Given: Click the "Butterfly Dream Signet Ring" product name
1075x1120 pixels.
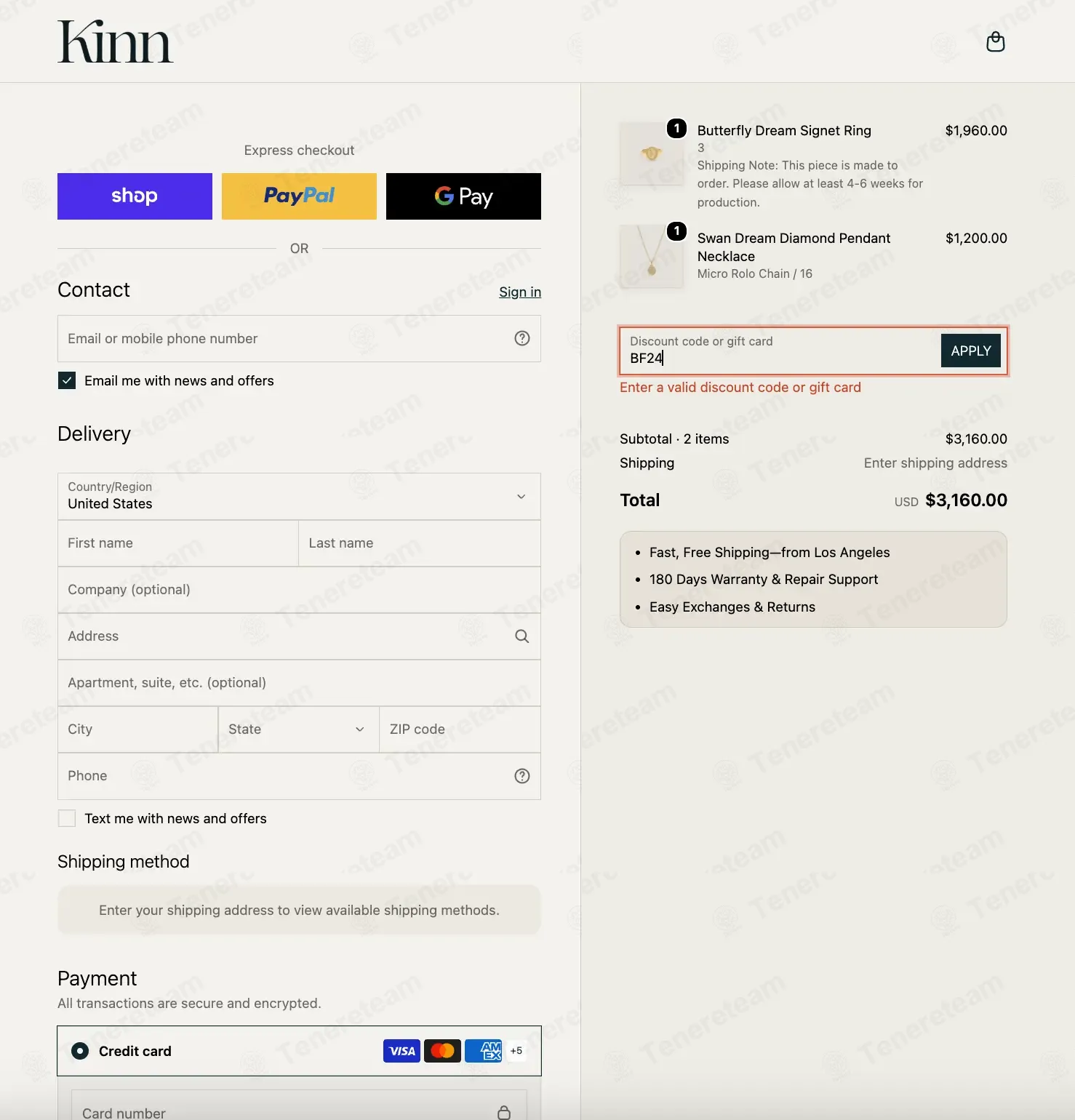Looking at the screenshot, I should pos(784,131).
